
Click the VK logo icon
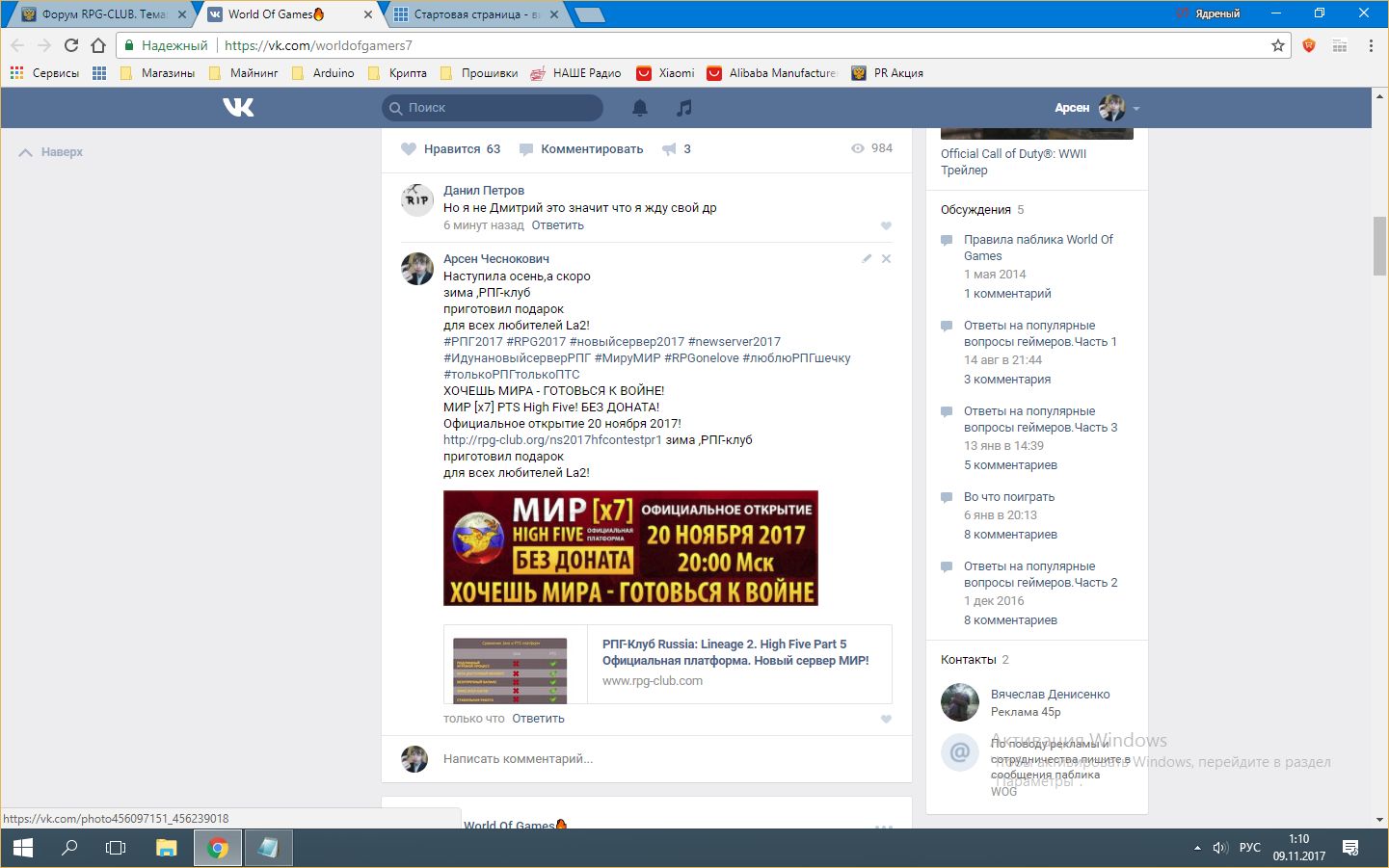click(x=238, y=107)
